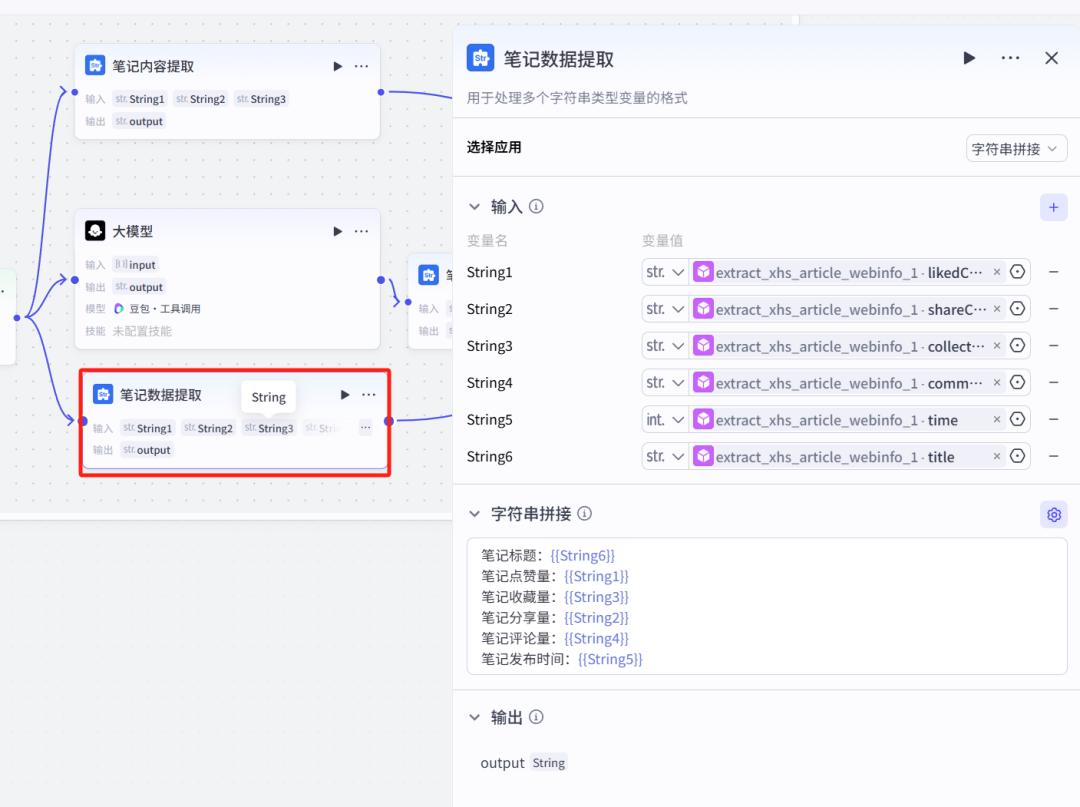Show info tooltip next to 字符串拼接
Viewport: 1080px width, 807px height.
pyautogui.click(x=585, y=514)
